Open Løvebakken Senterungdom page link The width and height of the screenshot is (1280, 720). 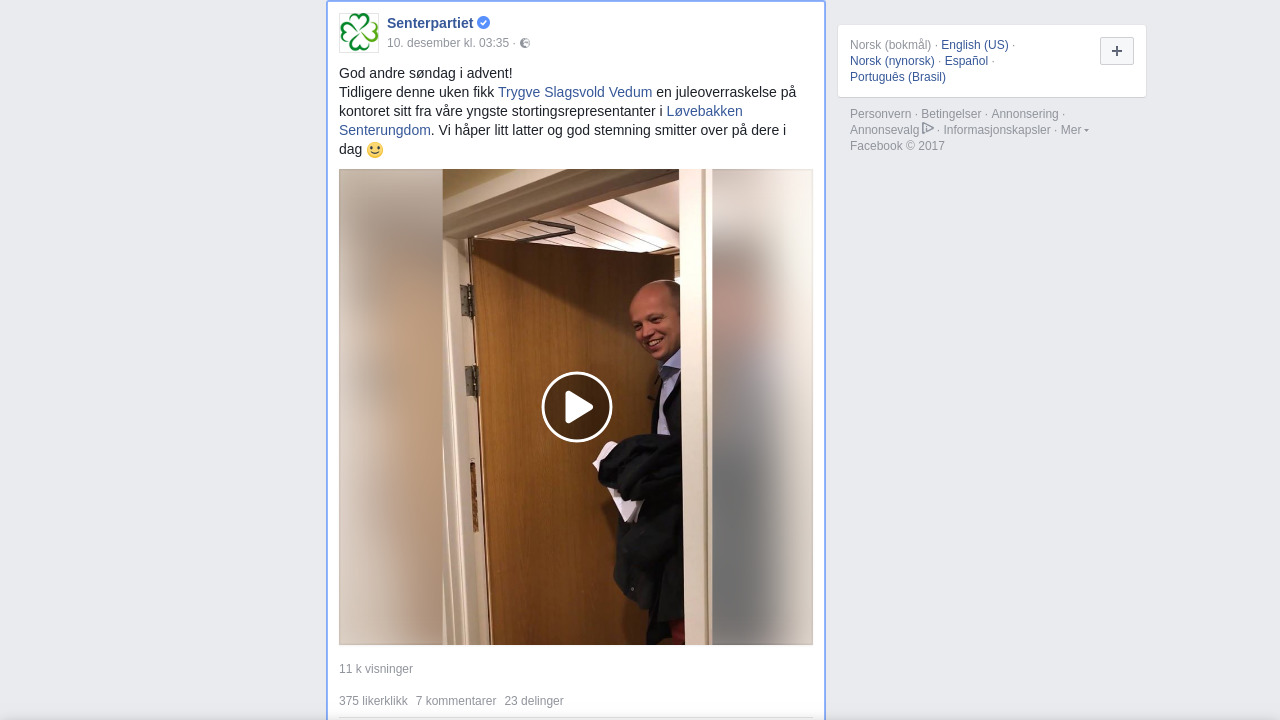coord(541,120)
